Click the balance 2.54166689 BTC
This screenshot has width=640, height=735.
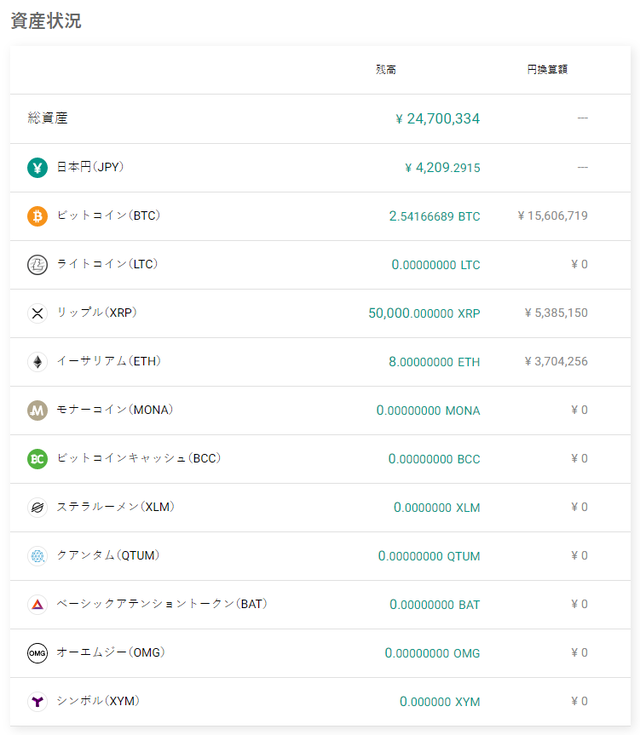coord(435,217)
